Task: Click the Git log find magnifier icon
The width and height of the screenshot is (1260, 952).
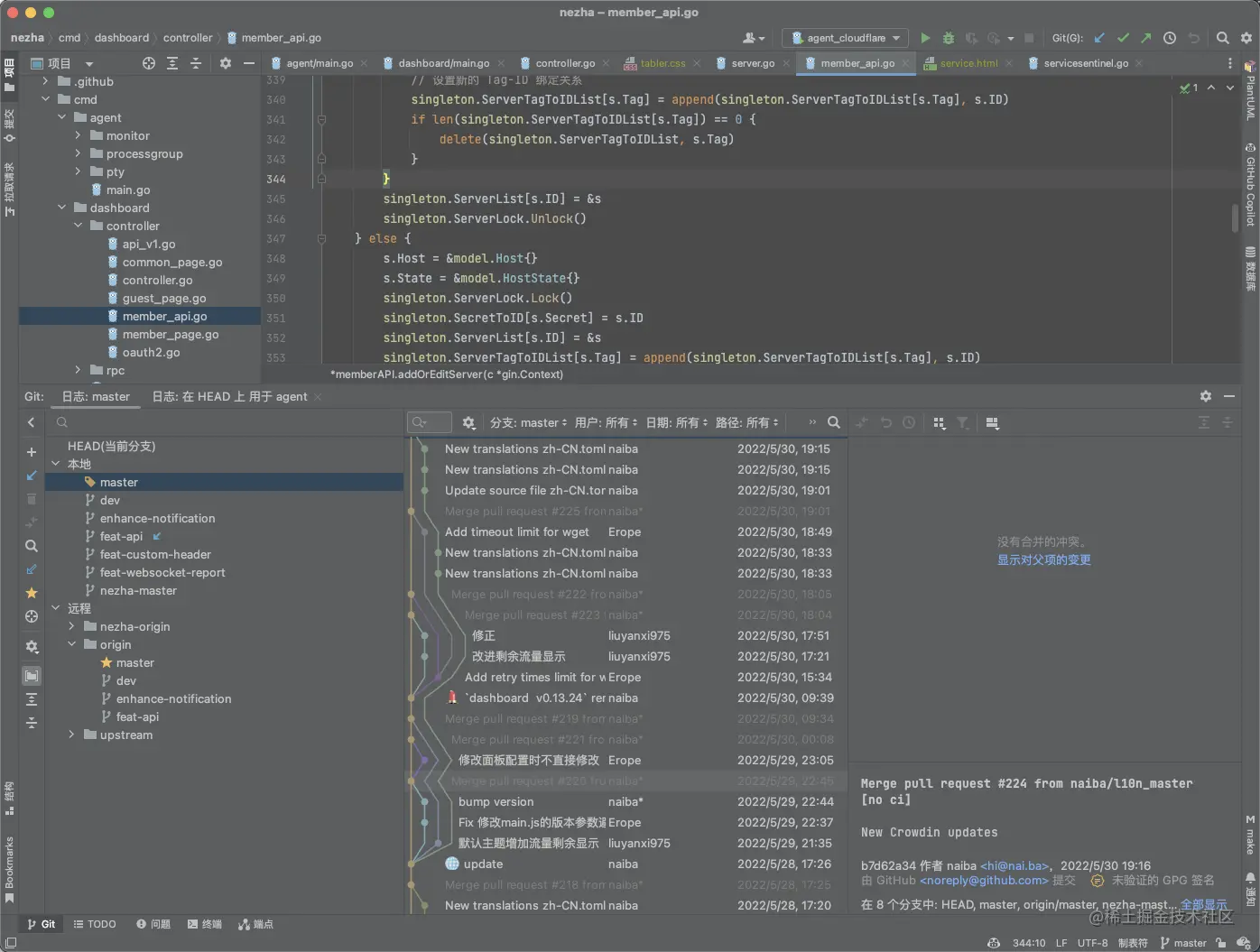Action: click(x=834, y=422)
